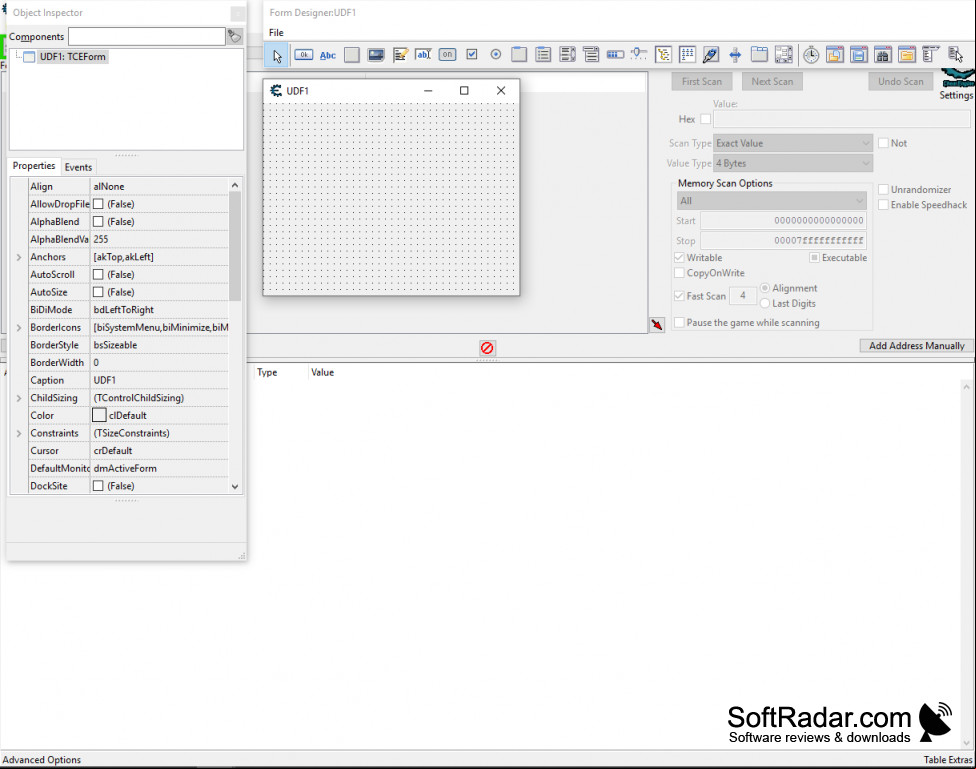Pick the ProgressBar component icon
The height and width of the screenshot is (769, 976).
pos(615,55)
